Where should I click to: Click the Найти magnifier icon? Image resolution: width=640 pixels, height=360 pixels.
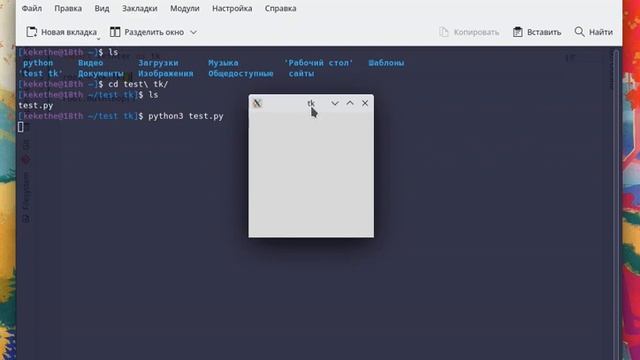tap(579, 32)
